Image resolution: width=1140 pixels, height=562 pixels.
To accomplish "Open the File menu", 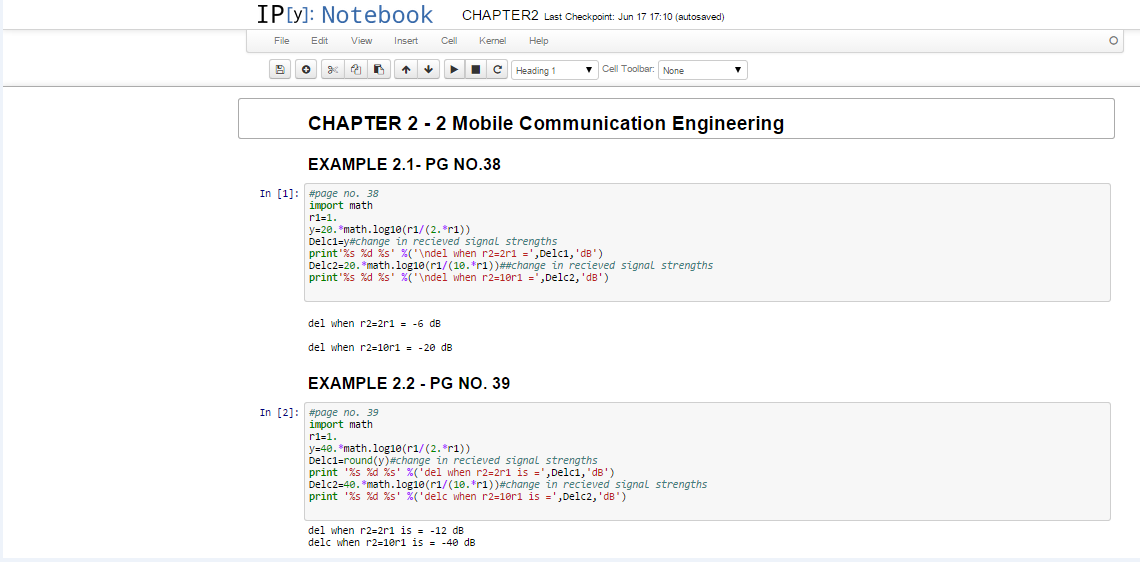I will coord(282,41).
